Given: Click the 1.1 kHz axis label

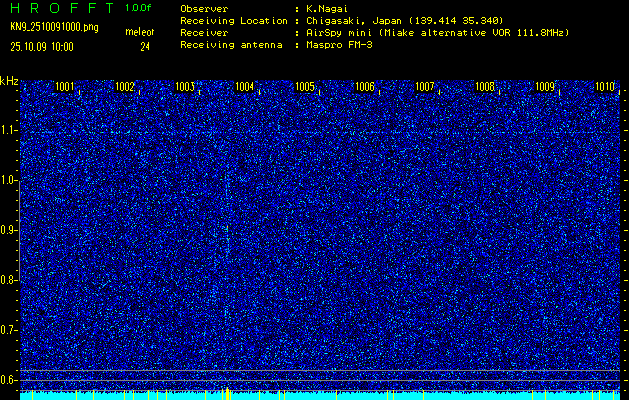Looking at the screenshot, I should point(9,130).
